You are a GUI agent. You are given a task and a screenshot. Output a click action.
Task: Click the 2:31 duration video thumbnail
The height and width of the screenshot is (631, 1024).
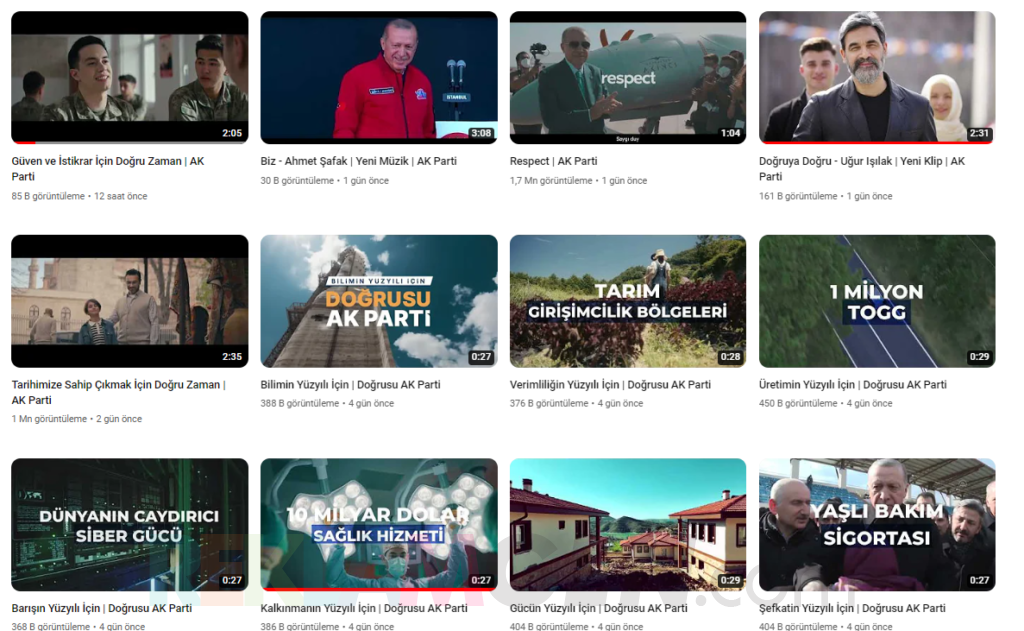click(x=876, y=77)
